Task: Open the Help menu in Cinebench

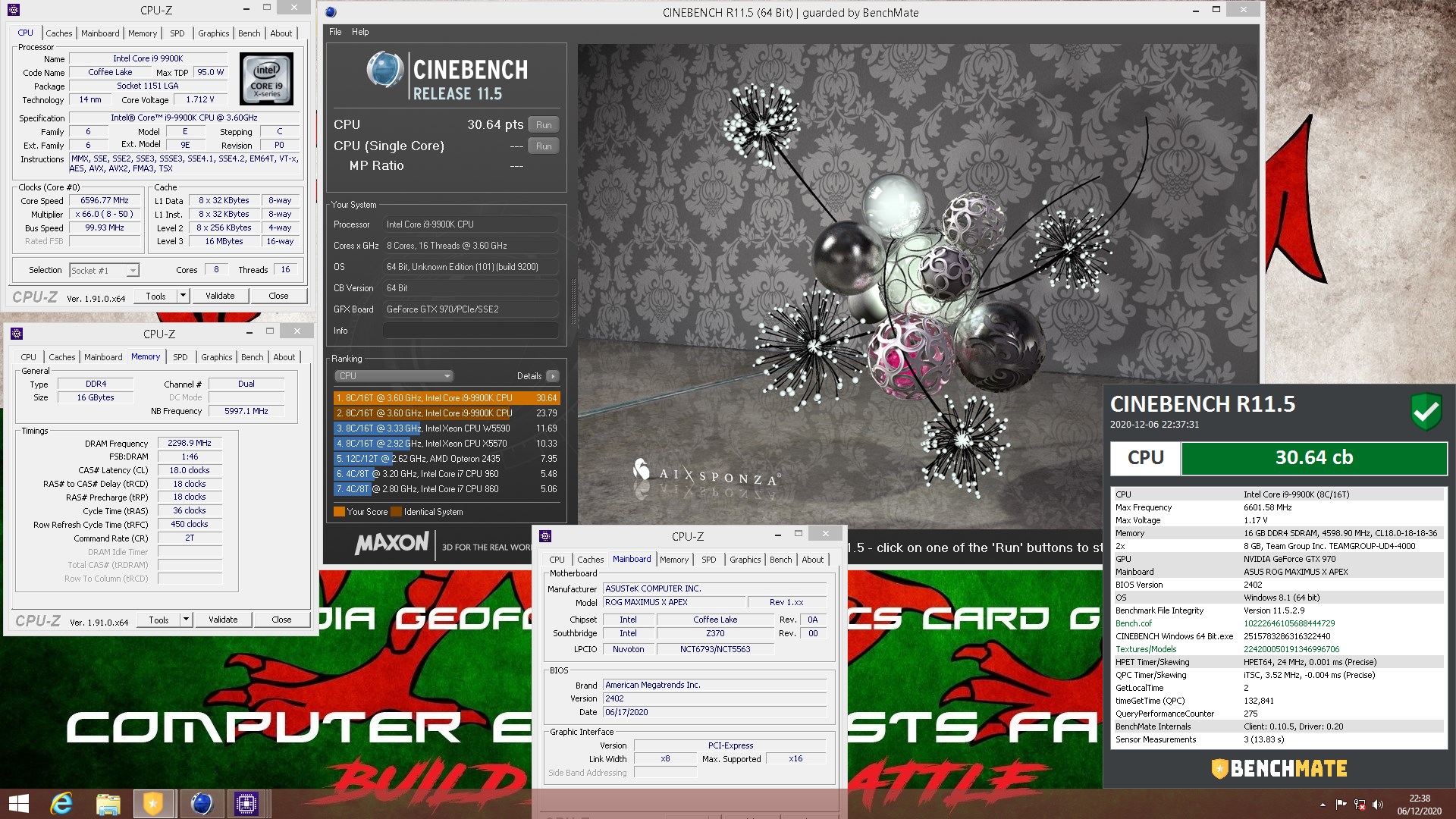Action: coord(360,32)
